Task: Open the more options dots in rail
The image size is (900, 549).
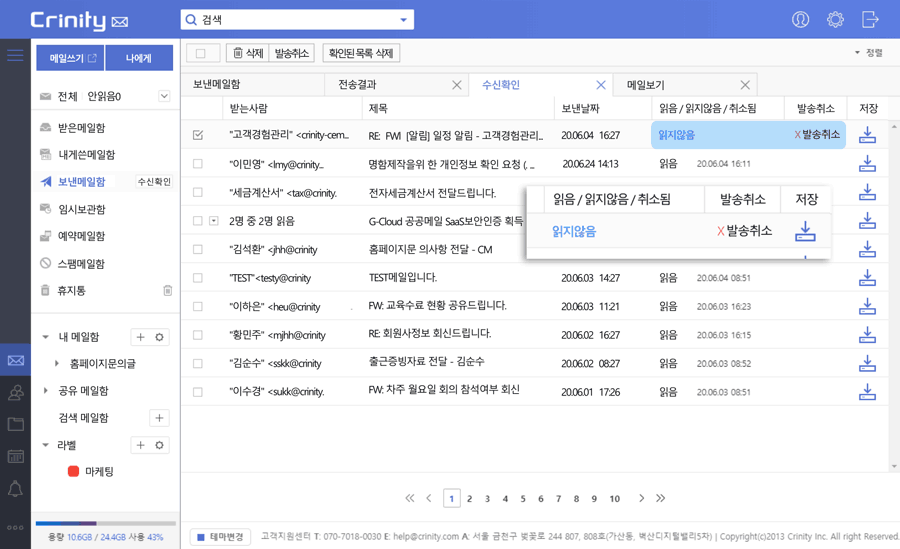Action: click(x=15, y=527)
